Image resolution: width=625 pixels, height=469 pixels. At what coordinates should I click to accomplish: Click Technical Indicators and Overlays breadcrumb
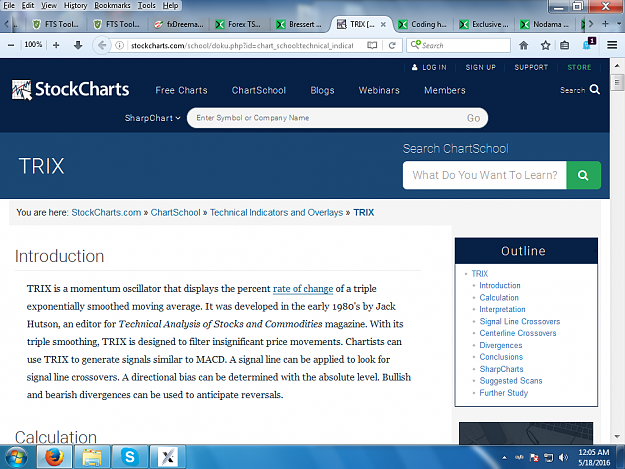(276, 213)
